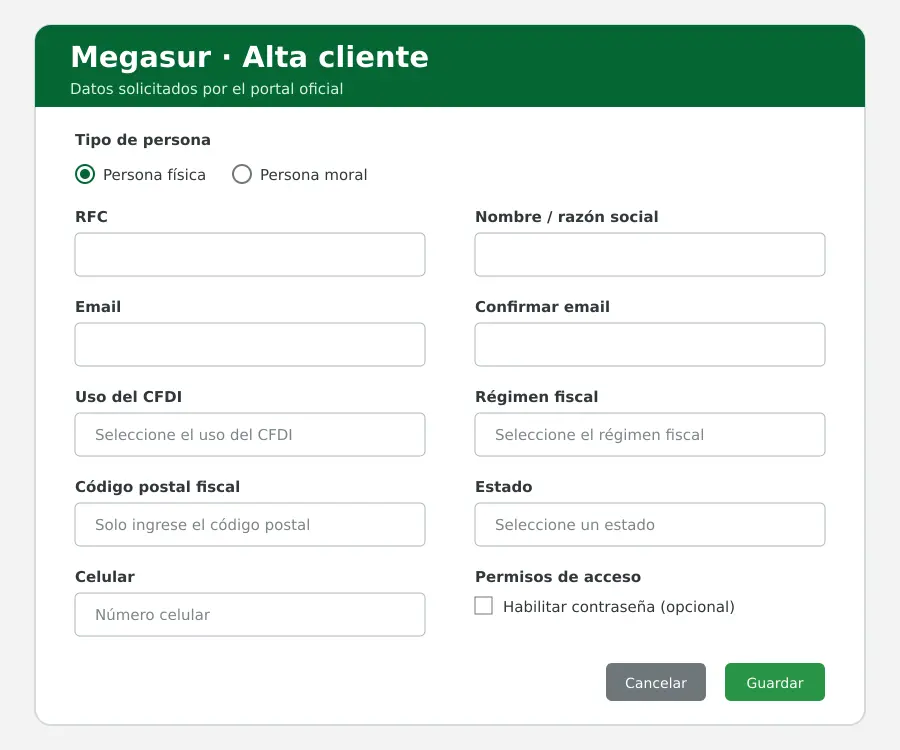Click the Código postal fiscal label
900x750 pixels.
[157, 487]
